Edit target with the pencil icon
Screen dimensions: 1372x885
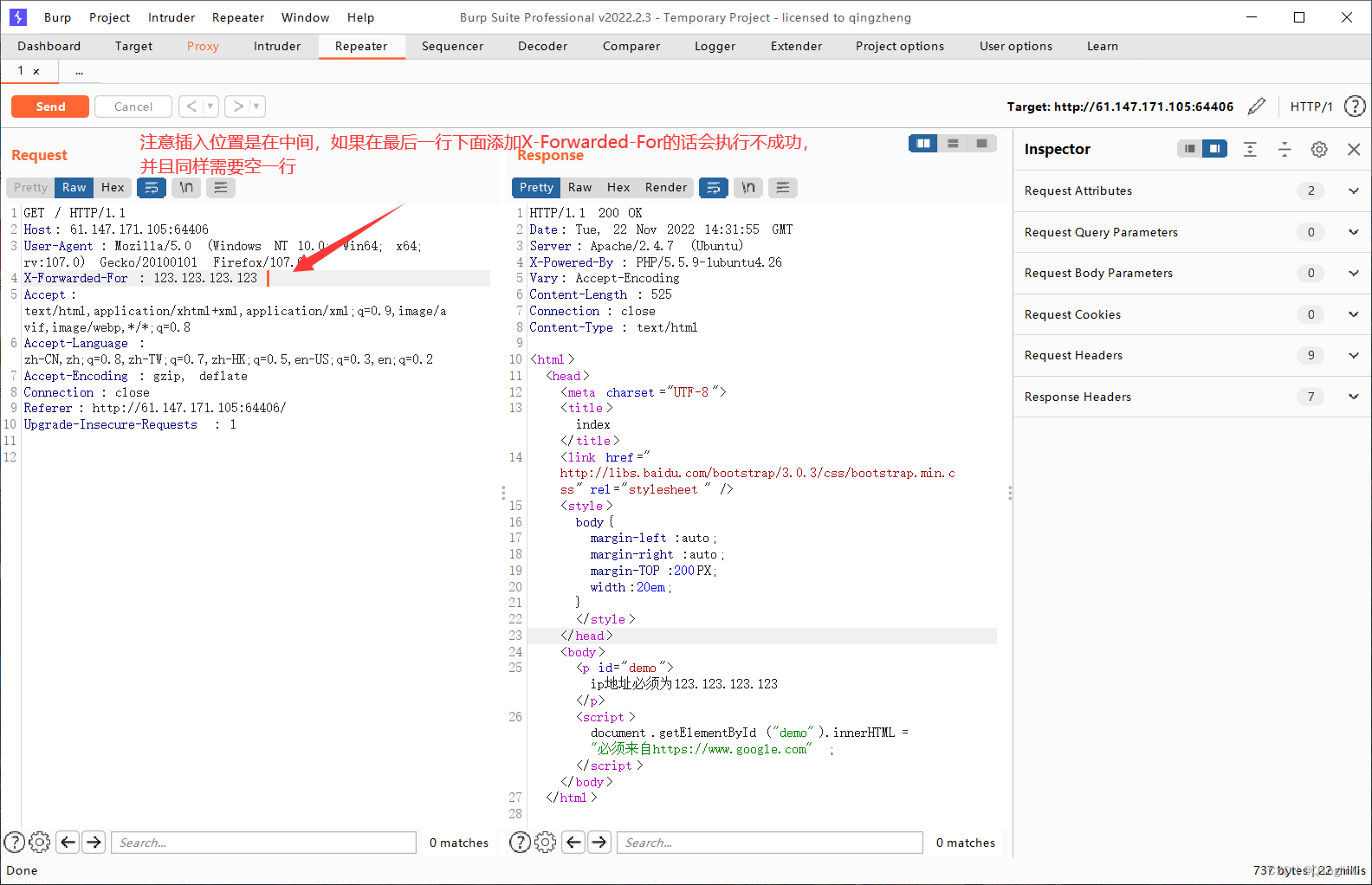(1257, 107)
